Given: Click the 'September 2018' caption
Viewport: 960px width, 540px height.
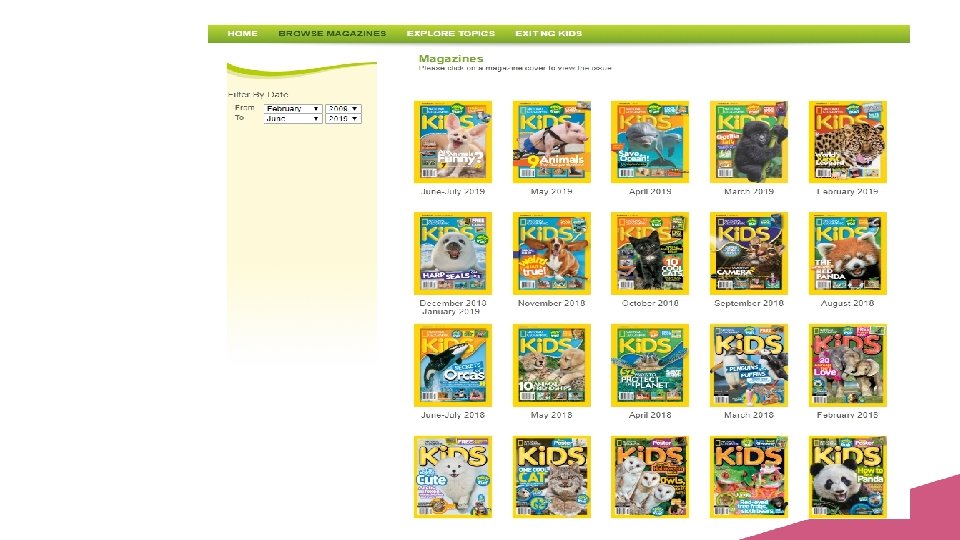Looking at the screenshot, I should click(749, 303).
